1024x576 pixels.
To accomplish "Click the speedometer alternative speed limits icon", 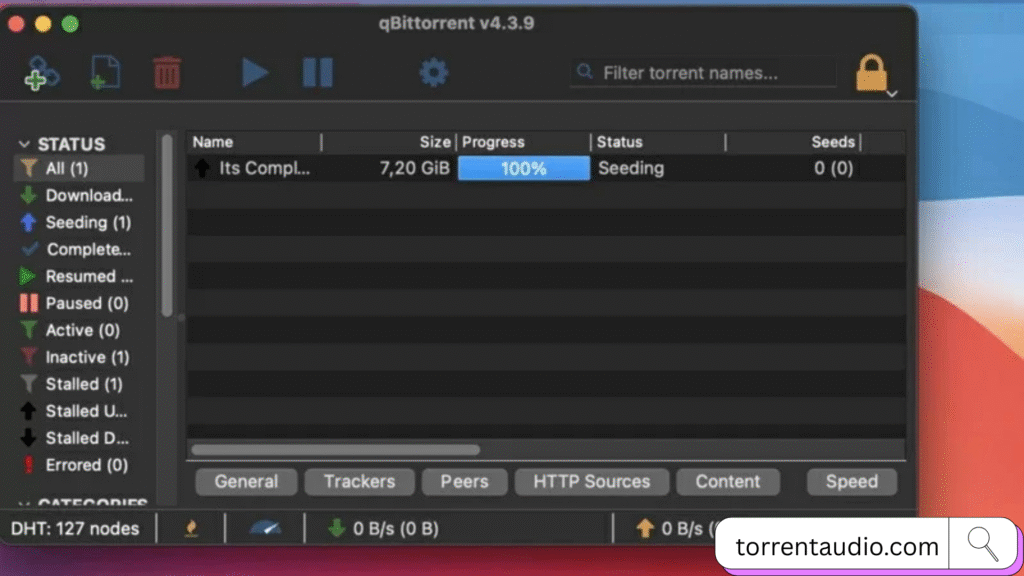I will coord(265,528).
